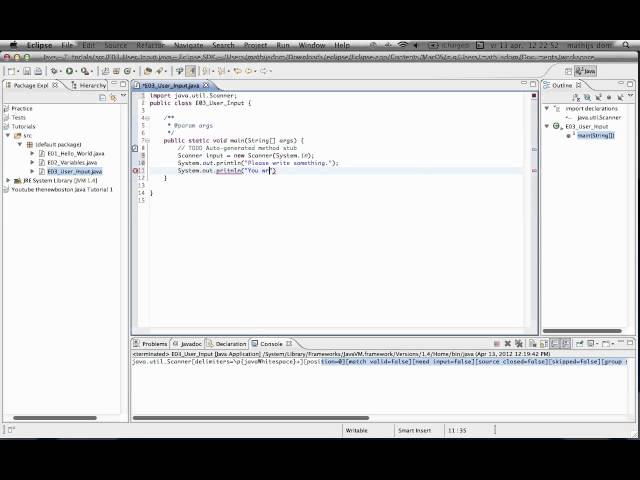Click the Open Type toolbar icon

point(148,71)
